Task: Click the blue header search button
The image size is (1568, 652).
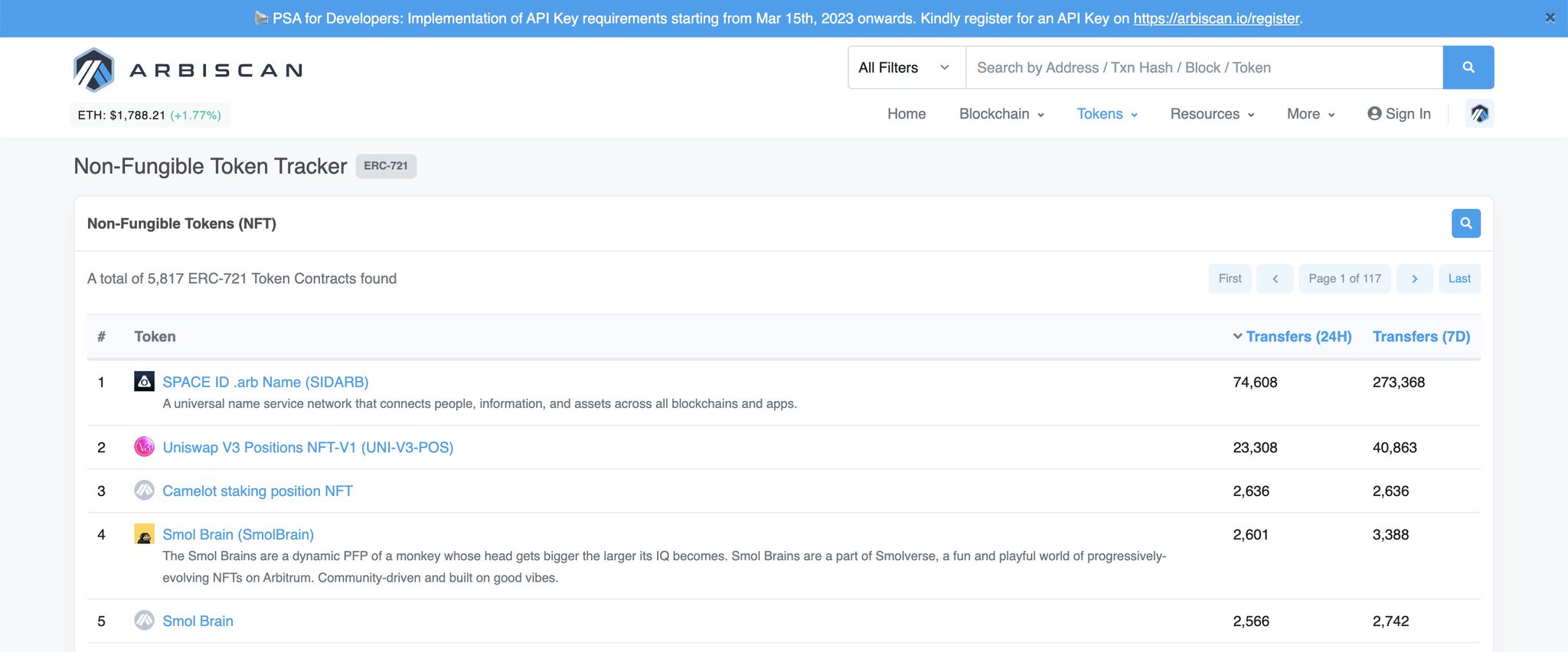Action: tap(1468, 67)
